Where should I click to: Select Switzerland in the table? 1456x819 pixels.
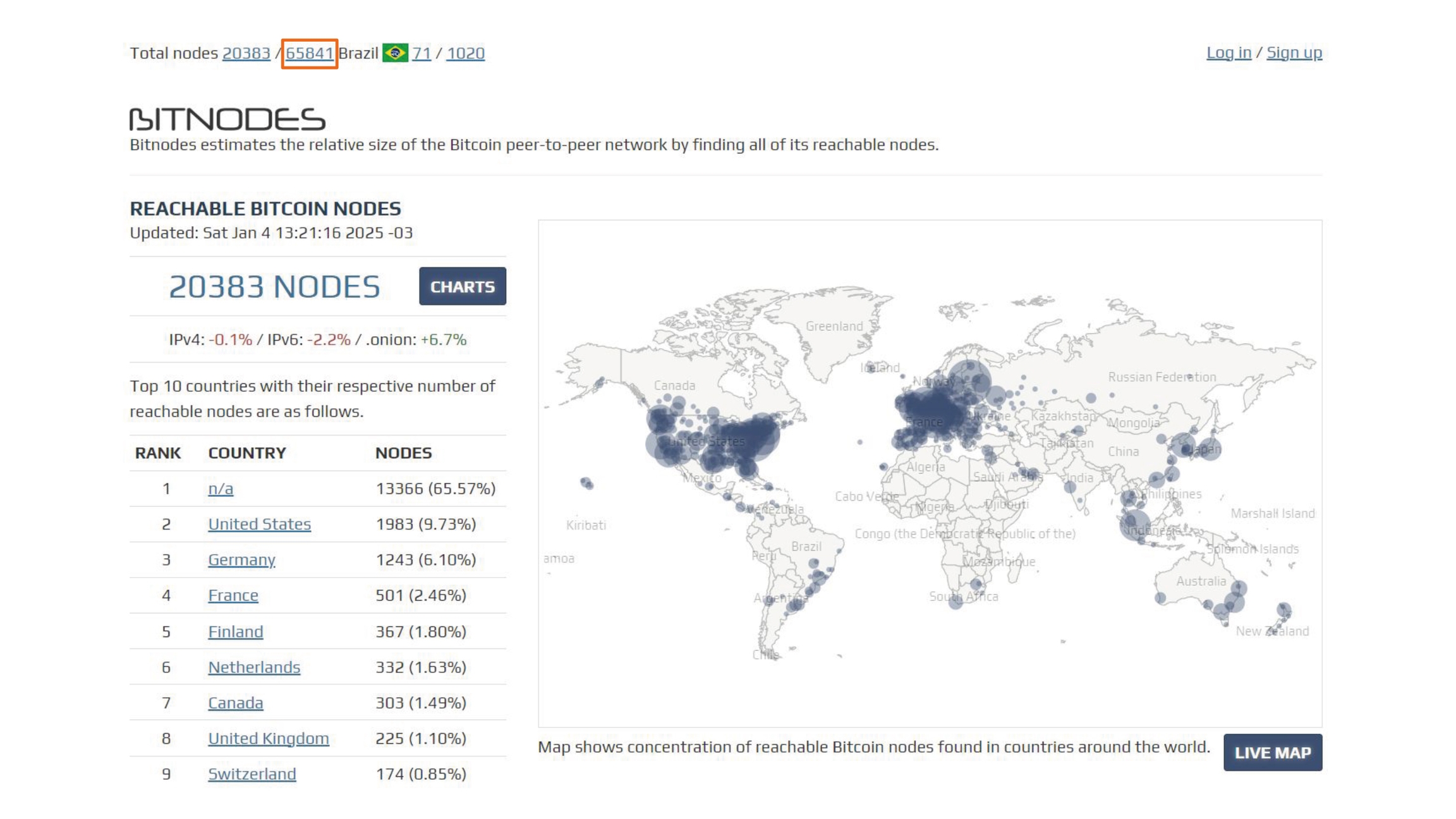tap(252, 774)
